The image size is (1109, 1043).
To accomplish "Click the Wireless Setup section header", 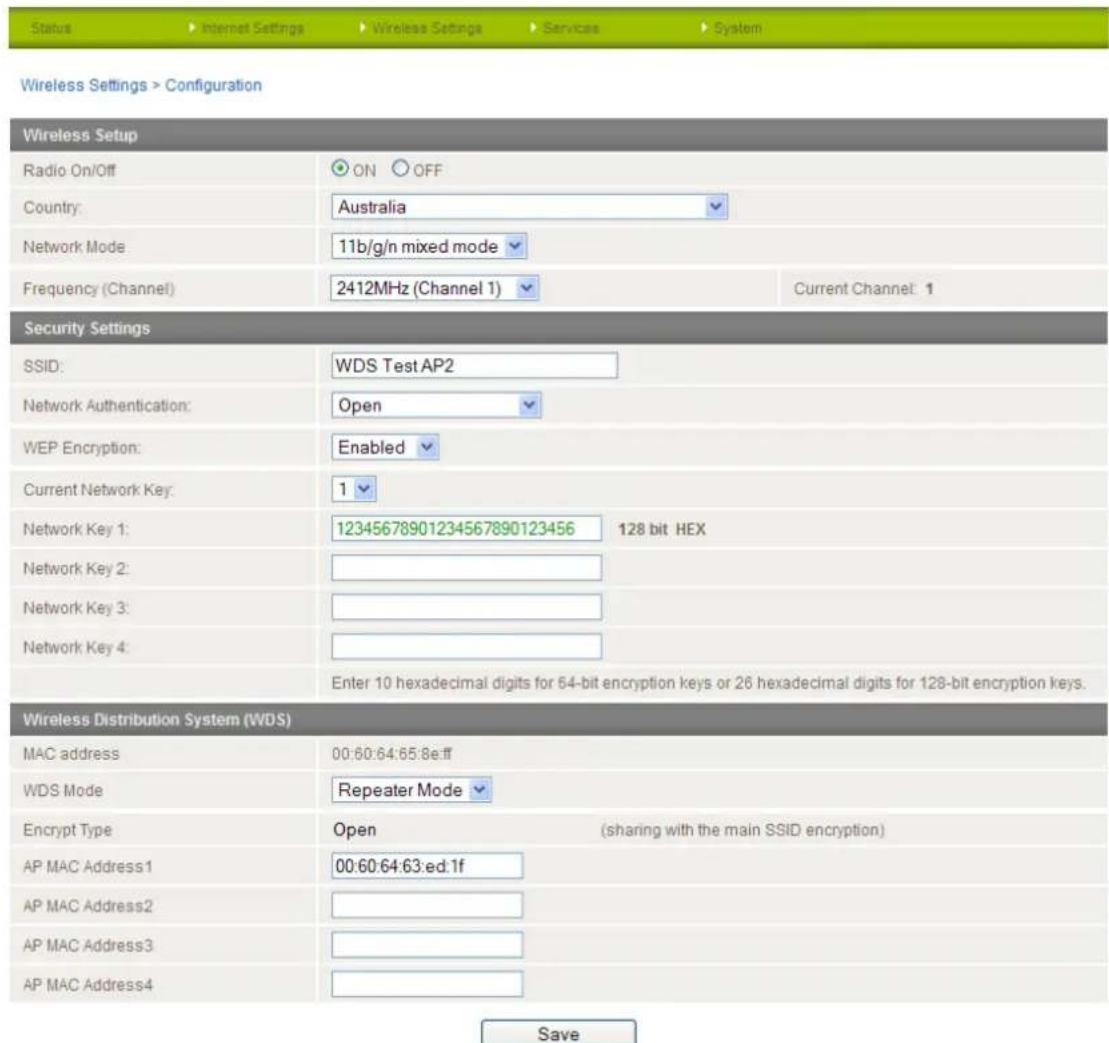I will tap(559, 135).
